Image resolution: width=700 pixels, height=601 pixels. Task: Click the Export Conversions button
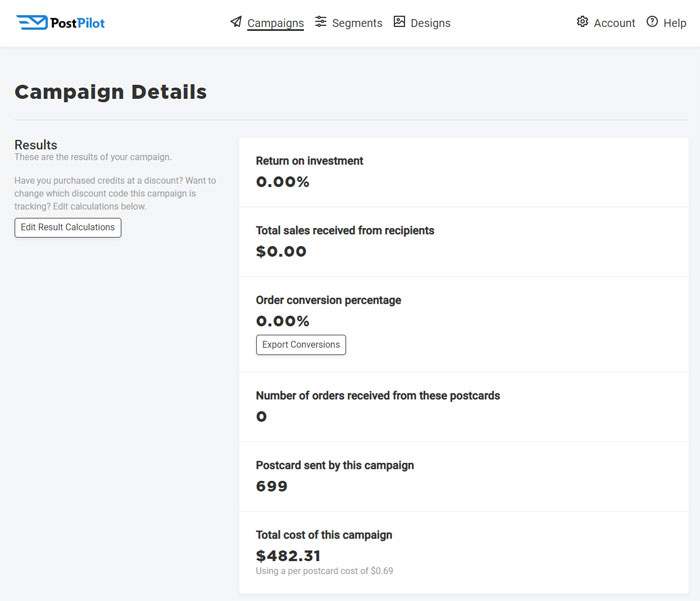coord(301,345)
